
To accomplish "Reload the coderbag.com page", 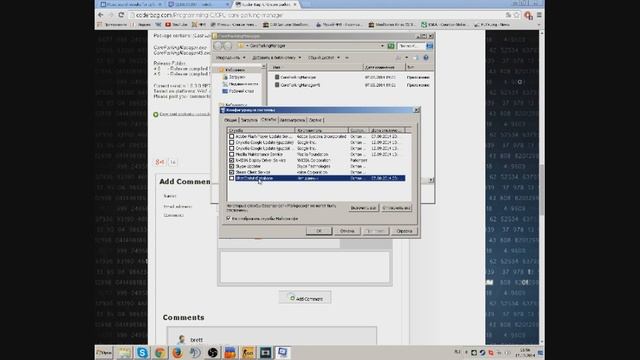I will click(121, 15).
